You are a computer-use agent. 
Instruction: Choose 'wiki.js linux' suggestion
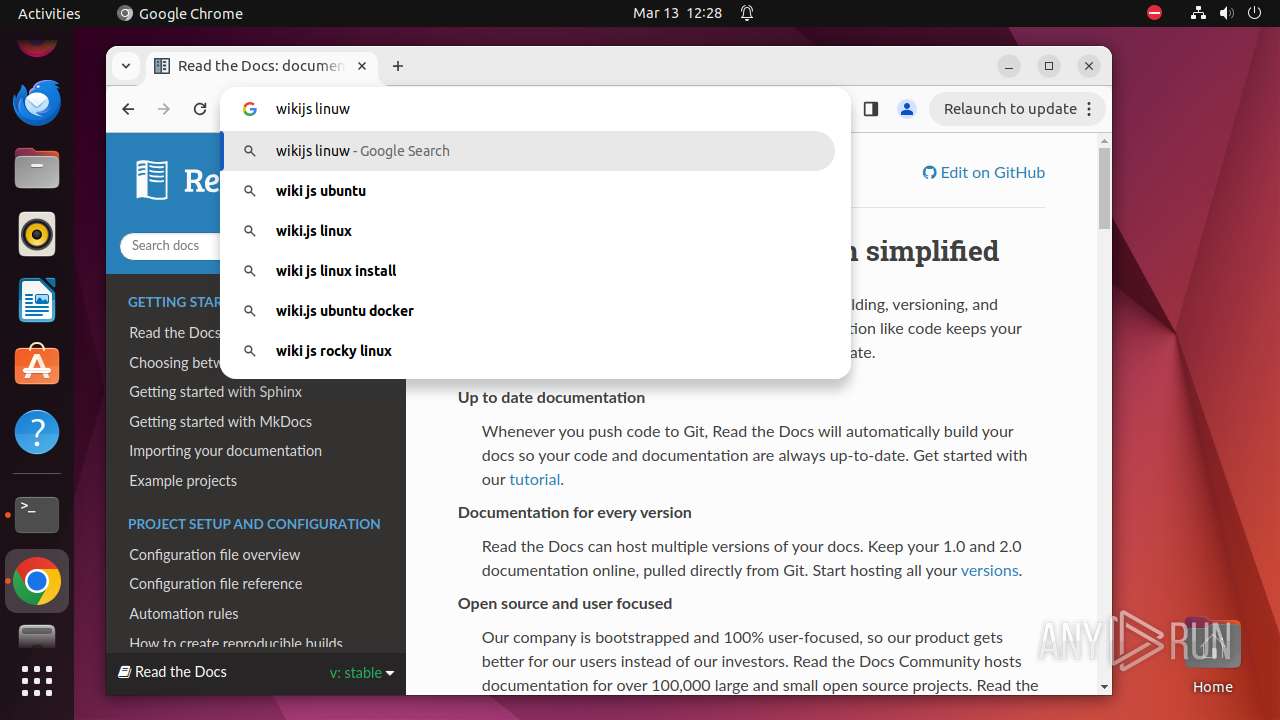coord(529,231)
